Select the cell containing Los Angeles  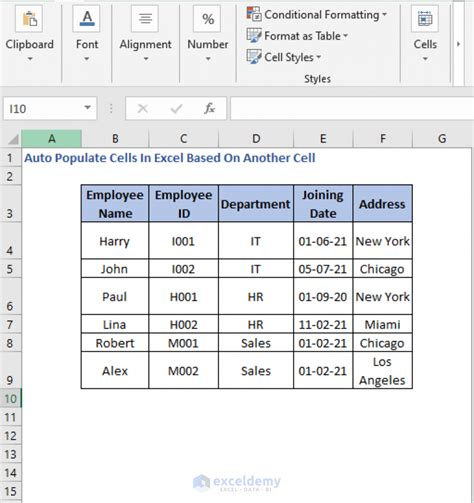coord(383,370)
